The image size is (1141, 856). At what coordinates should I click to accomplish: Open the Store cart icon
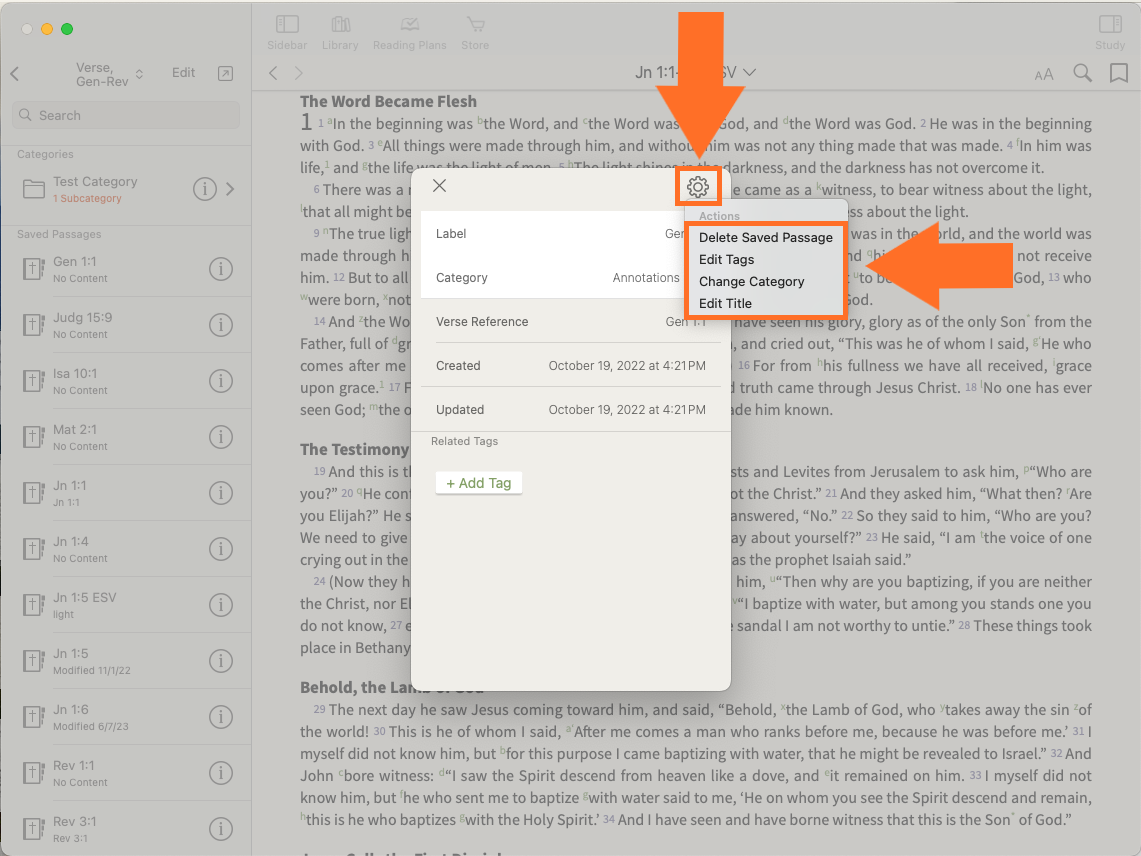(x=475, y=33)
